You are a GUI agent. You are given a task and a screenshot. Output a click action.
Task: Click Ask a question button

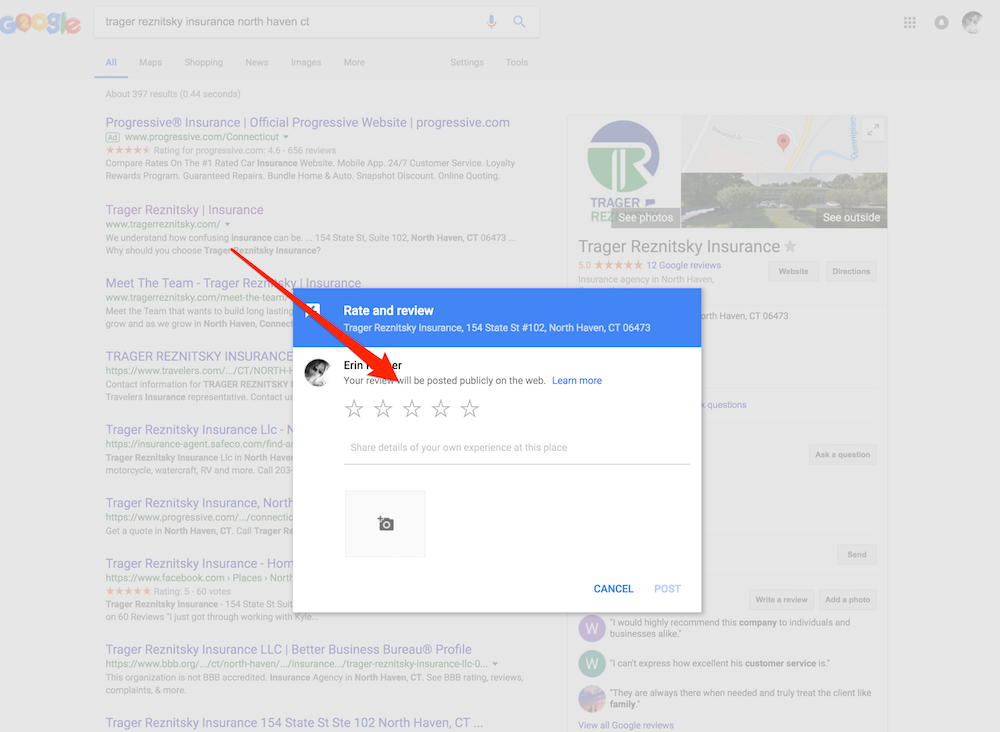[x=842, y=455]
